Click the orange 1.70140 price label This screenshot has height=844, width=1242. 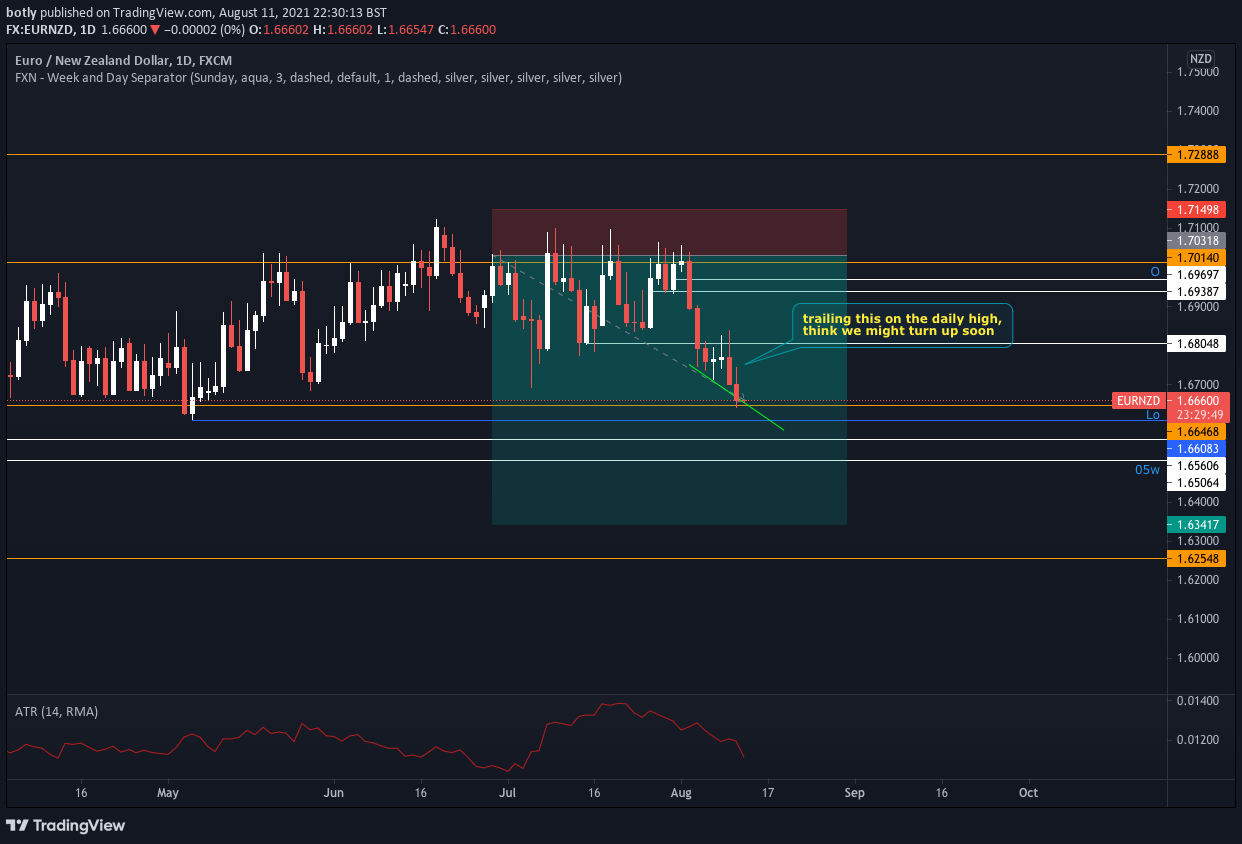(x=1198, y=257)
